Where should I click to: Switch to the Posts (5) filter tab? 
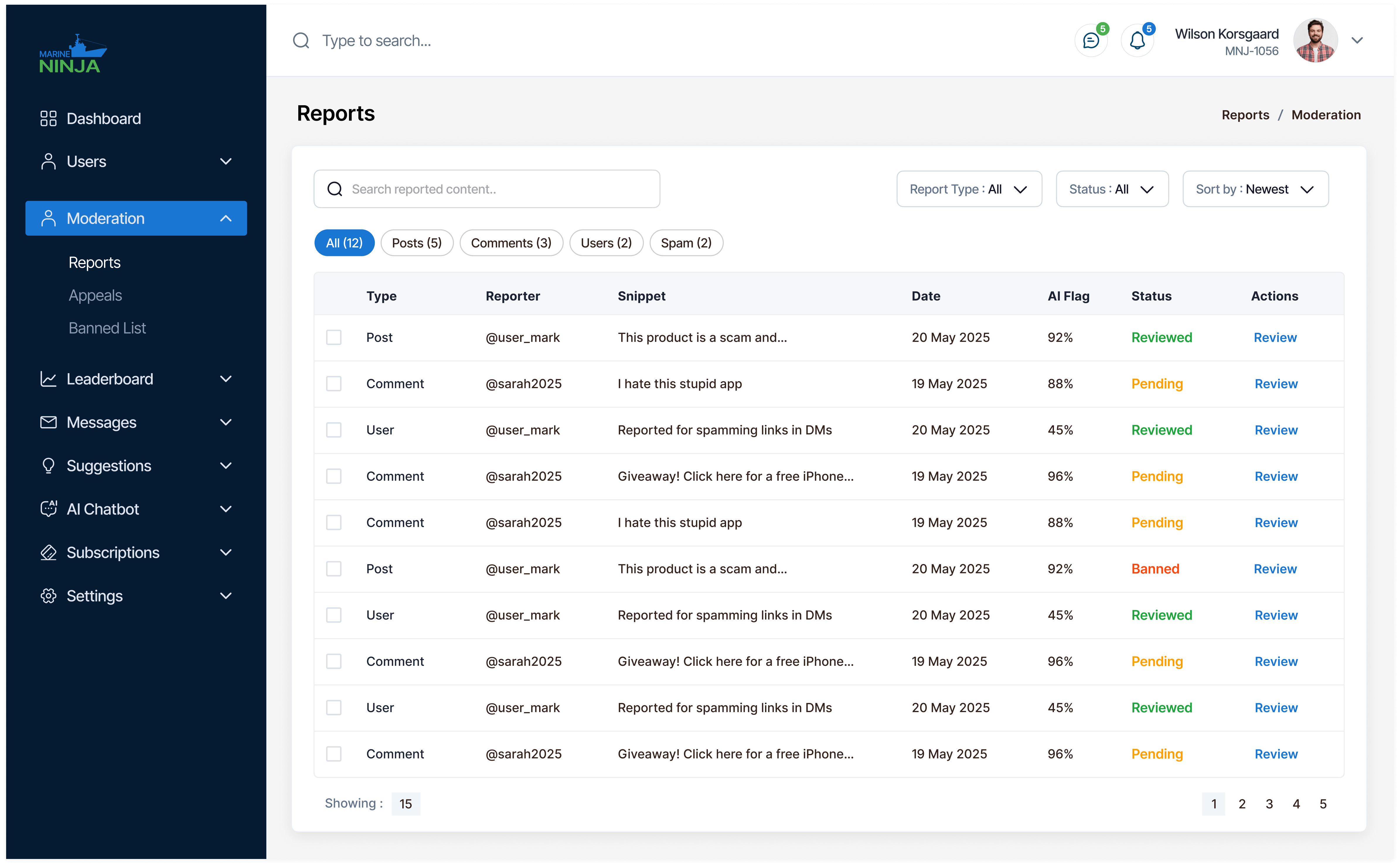417,243
